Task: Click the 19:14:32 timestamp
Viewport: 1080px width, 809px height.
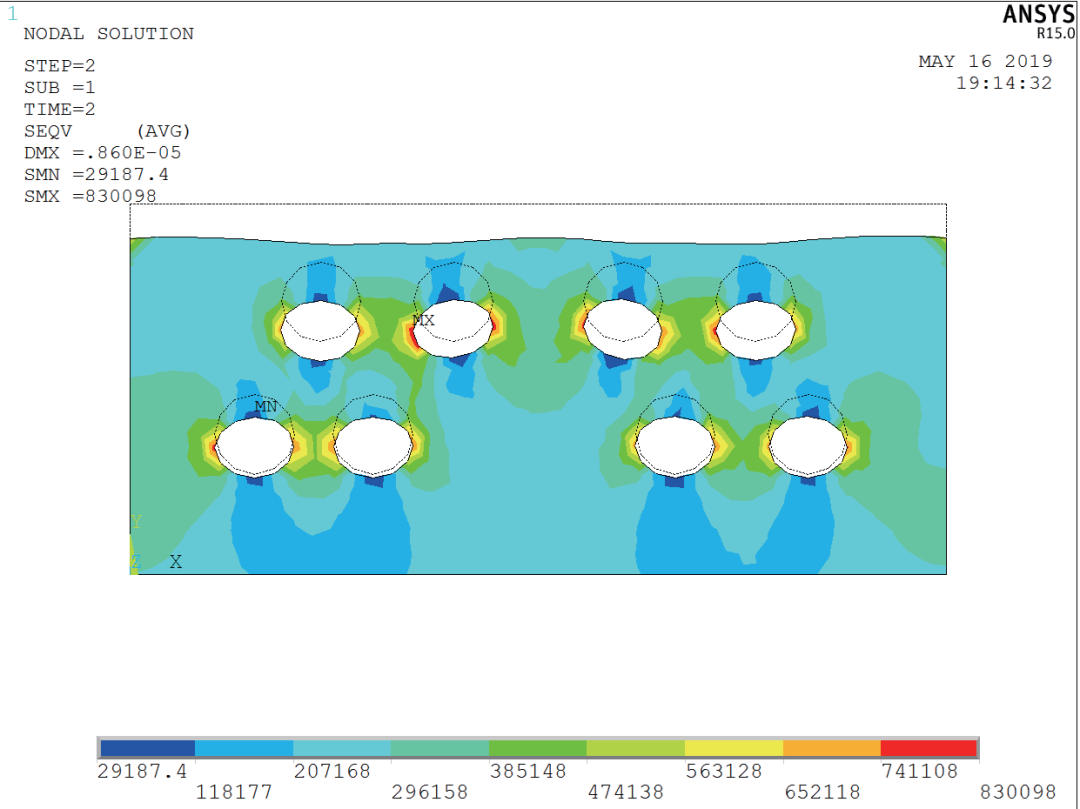Action: [x=1004, y=83]
